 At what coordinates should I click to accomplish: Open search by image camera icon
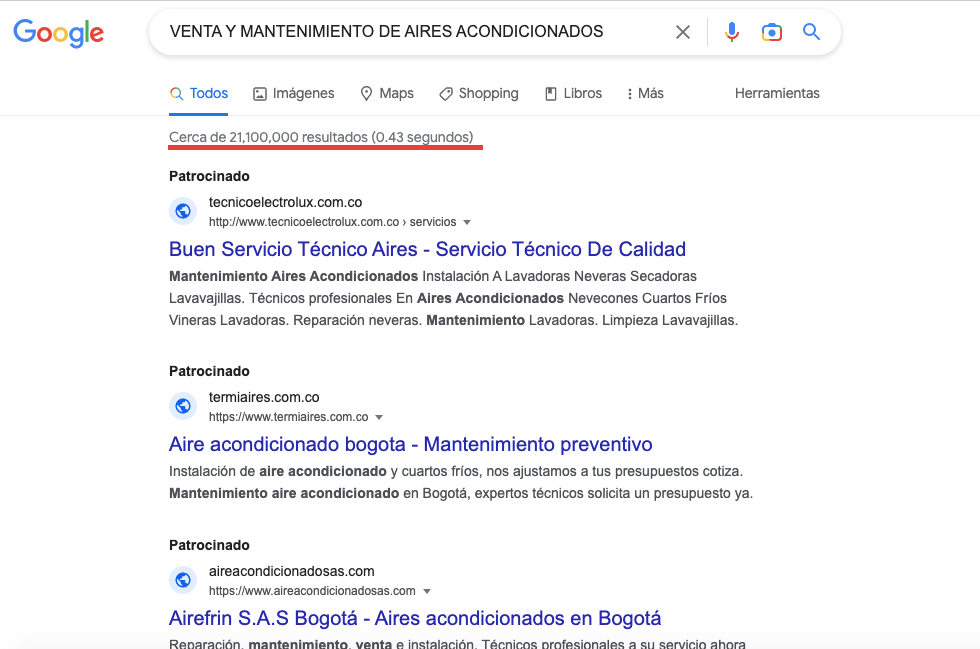coord(772,32)
